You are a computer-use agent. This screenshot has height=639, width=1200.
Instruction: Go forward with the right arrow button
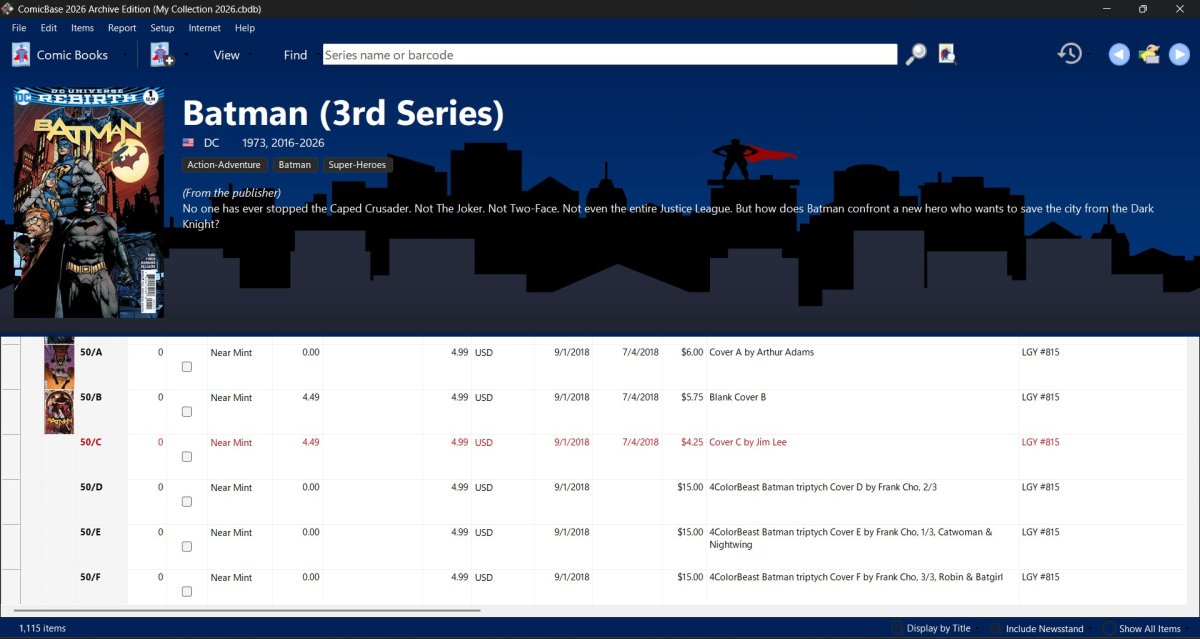(1180, 55)
